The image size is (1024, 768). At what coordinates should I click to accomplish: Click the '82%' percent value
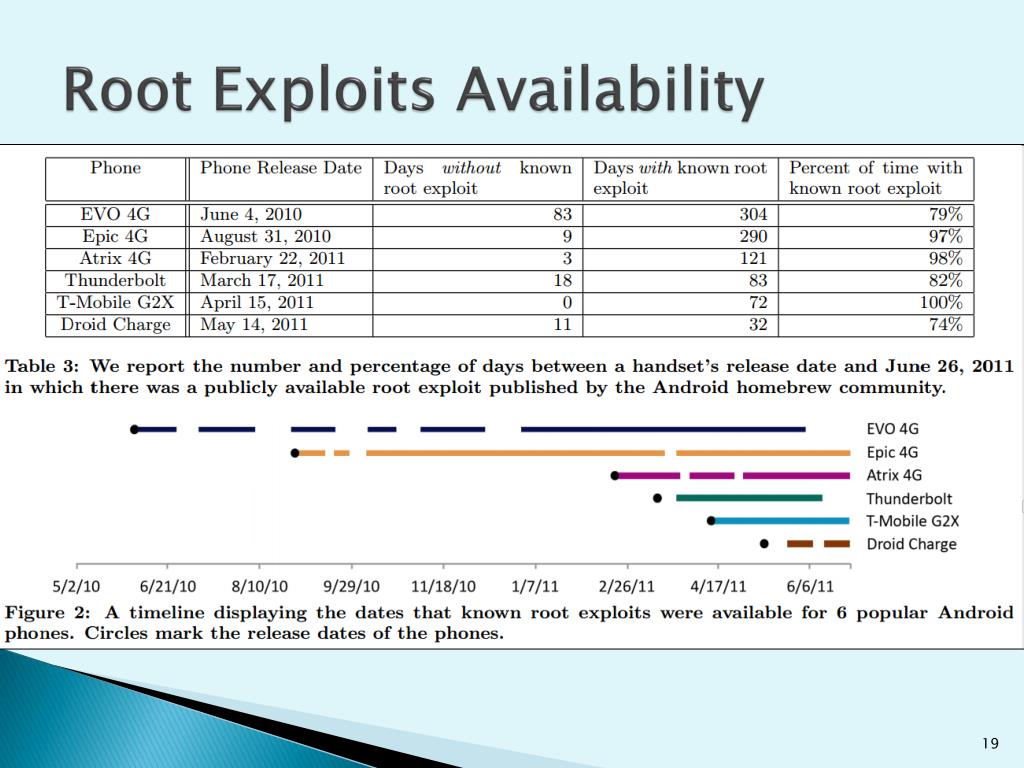click(946, 281)
